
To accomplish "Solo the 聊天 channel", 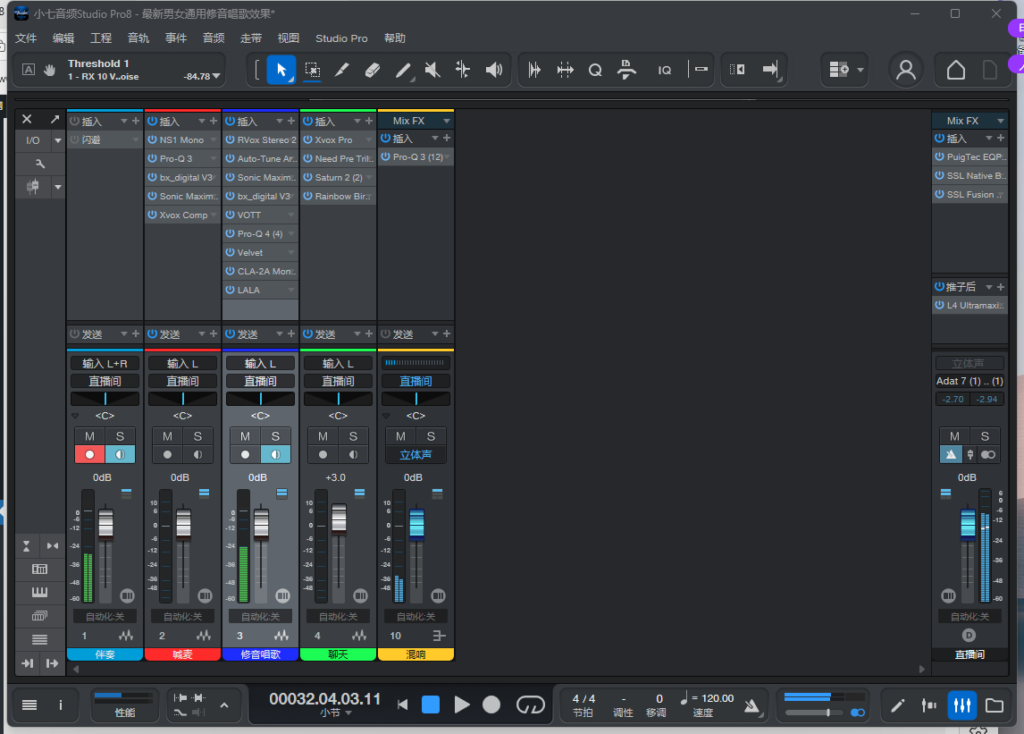I will pyautogui.click(x=354, y=436).
